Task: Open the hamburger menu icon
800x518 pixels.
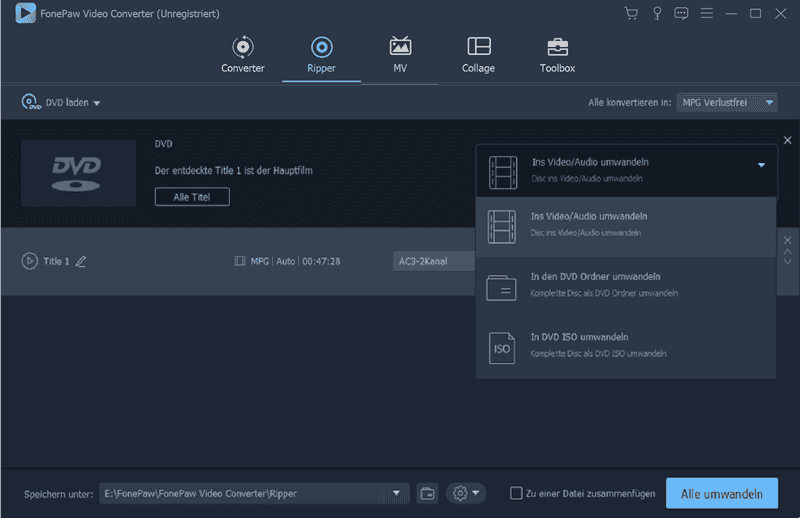Action: click(x=707, y=13)
